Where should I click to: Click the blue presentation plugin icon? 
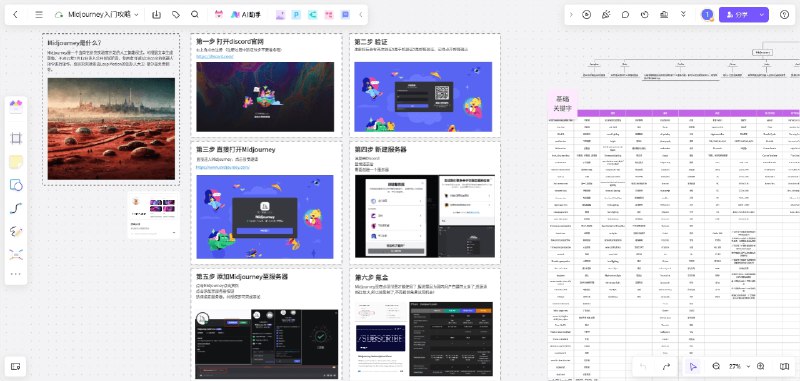tap(345, 15)
